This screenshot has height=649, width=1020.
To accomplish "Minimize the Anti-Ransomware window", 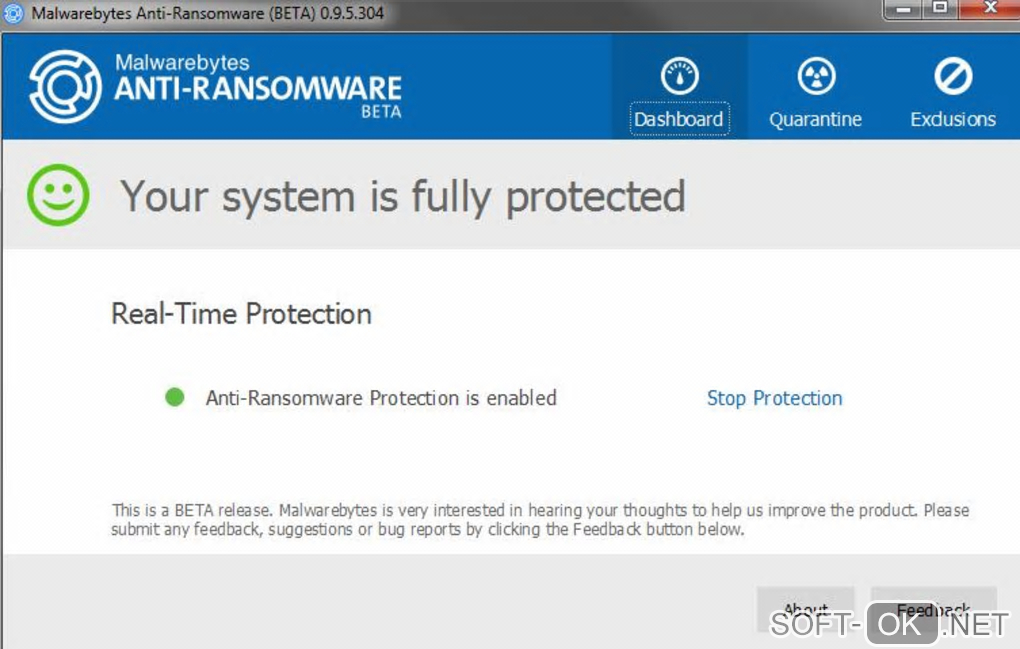I will point(903,9).
